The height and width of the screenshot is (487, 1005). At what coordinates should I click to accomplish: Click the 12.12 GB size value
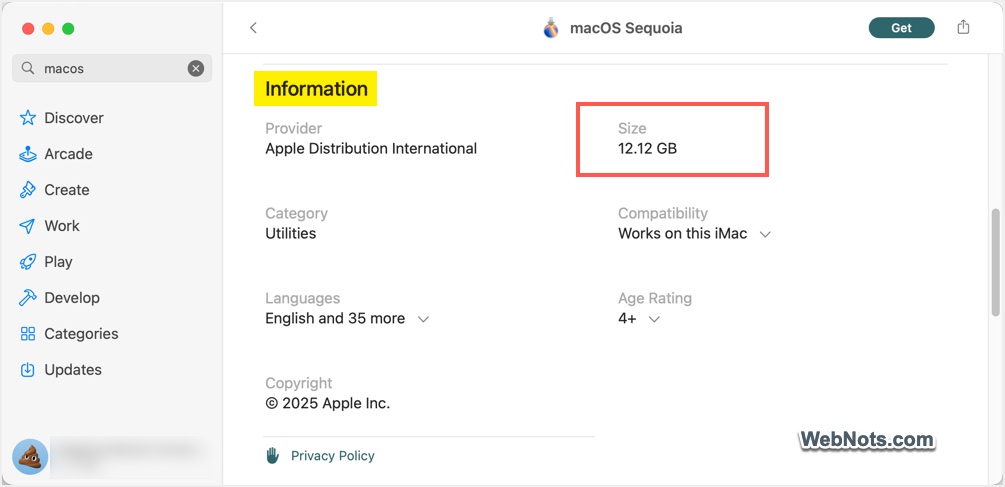click(647, 149)
